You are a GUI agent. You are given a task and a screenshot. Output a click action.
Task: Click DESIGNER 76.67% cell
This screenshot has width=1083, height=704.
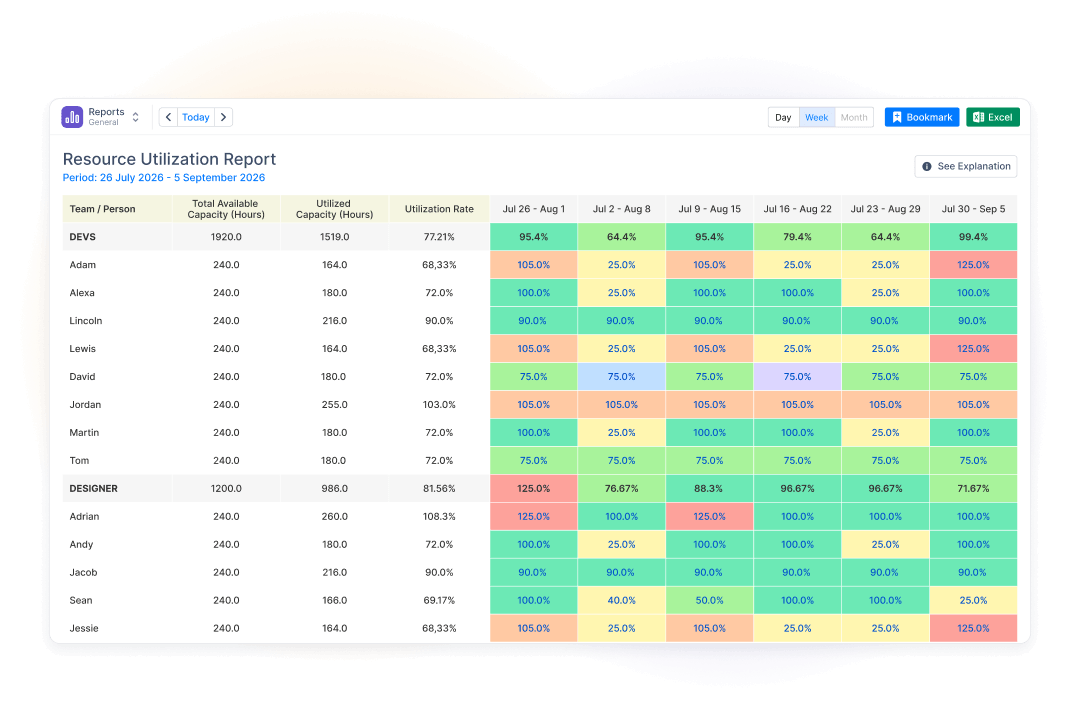point(621,488)
